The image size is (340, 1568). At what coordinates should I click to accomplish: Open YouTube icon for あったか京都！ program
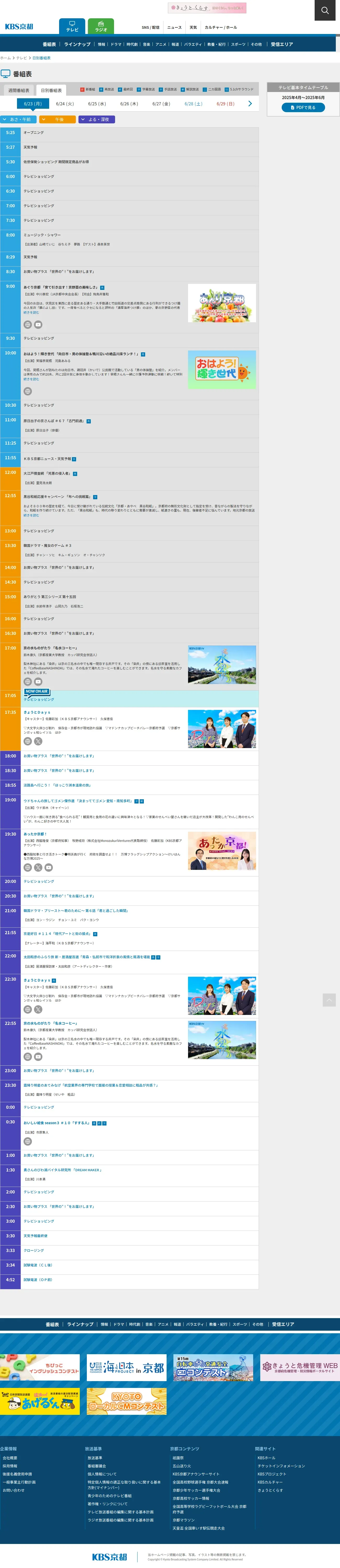pyautogui.click(x=49, y=868)
